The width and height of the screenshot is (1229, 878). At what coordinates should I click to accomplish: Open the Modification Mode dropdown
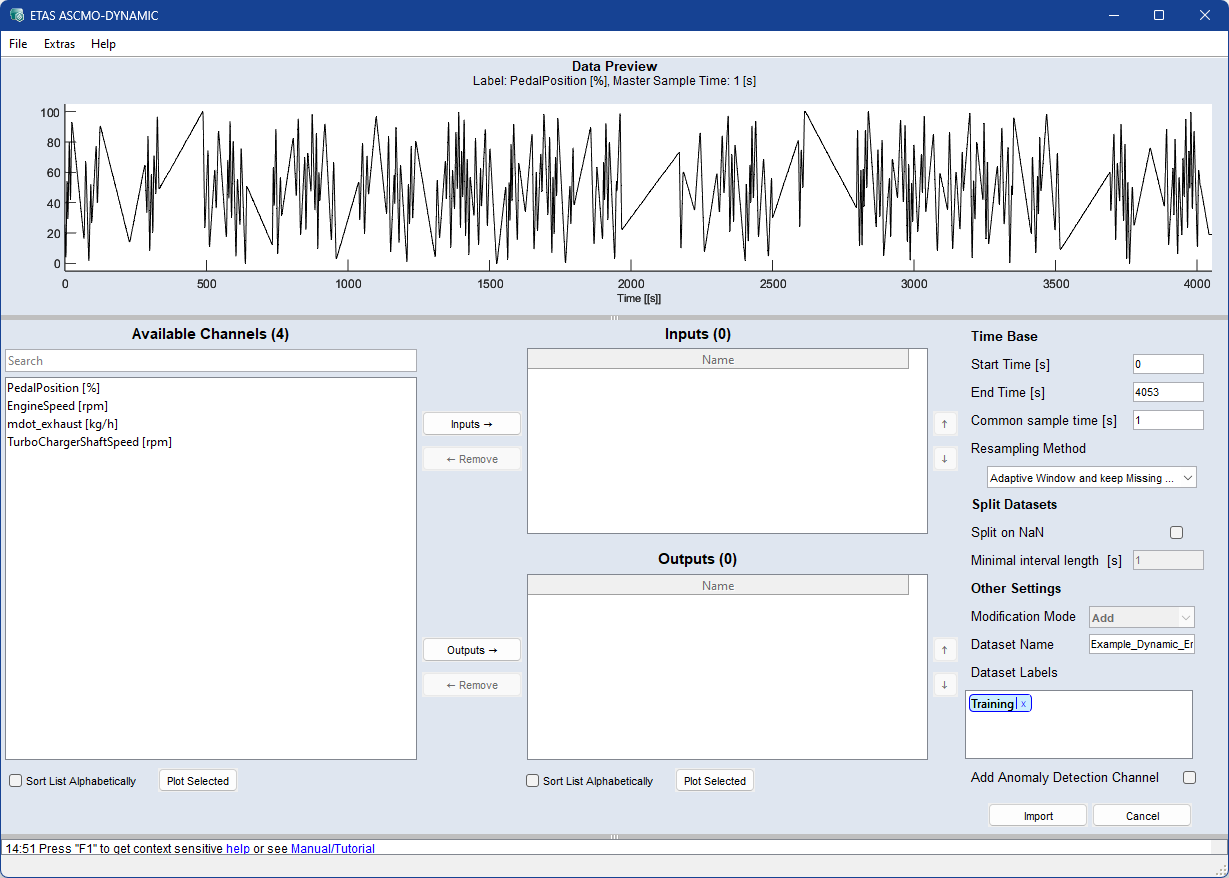(x=1141, y=618)
